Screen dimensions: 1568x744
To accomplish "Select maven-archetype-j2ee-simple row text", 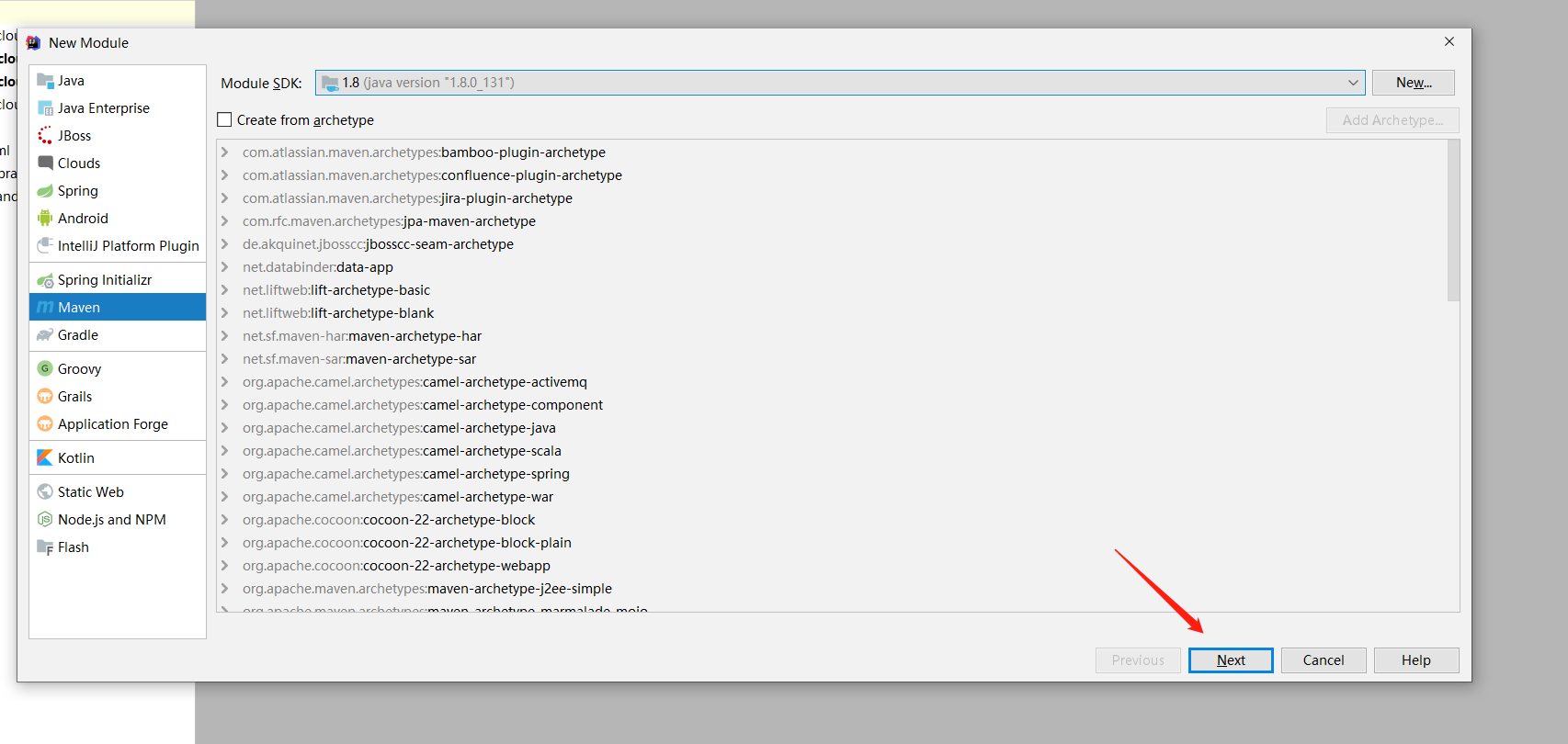I will click(427, 589).
